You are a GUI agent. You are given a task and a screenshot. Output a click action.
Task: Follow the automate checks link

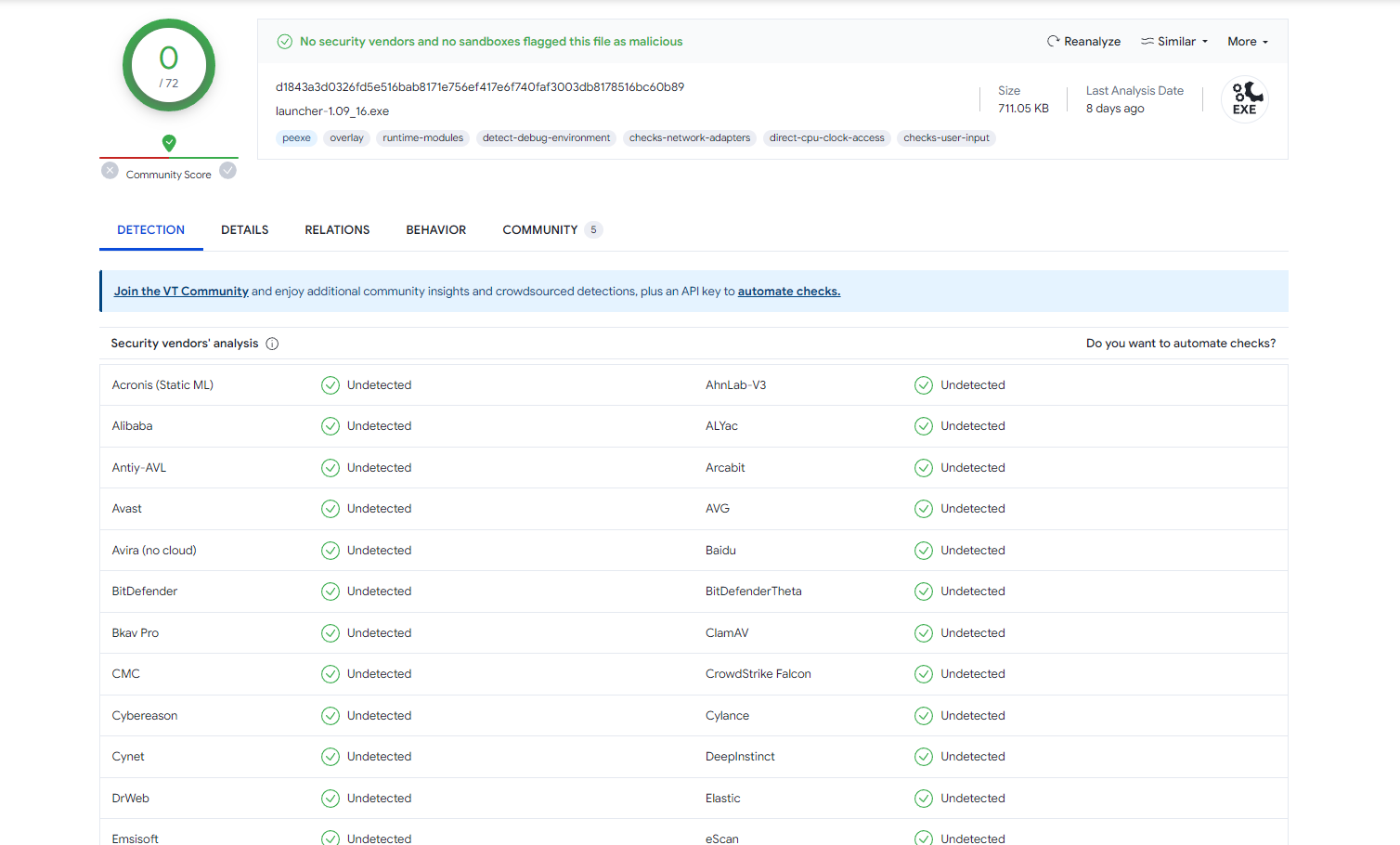point(789,292)
